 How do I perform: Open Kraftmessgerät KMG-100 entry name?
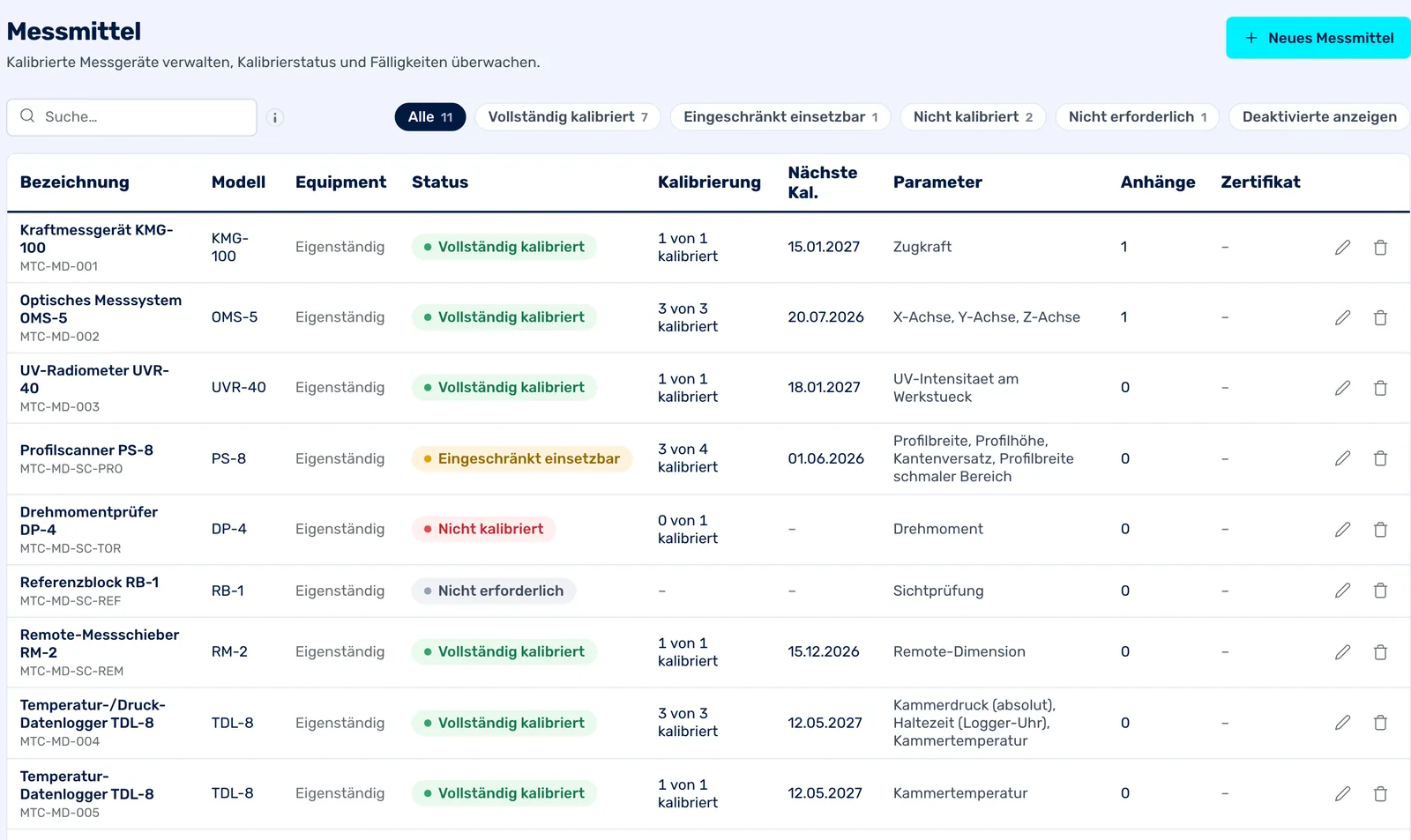(97, 239)
